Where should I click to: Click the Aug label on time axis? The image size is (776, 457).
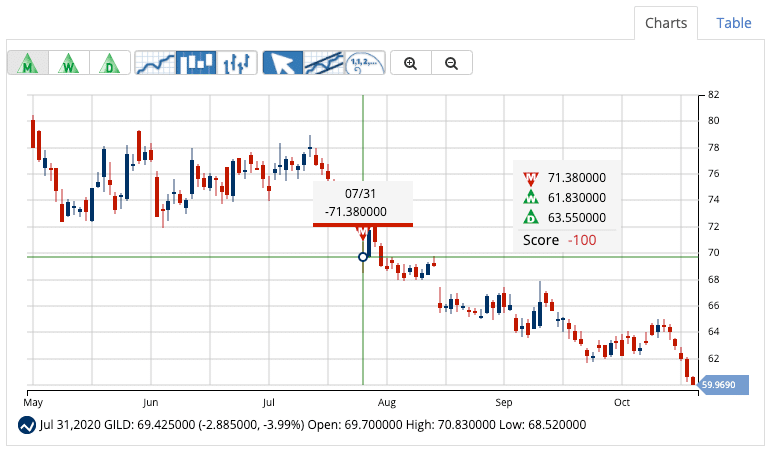pos(387,403)
